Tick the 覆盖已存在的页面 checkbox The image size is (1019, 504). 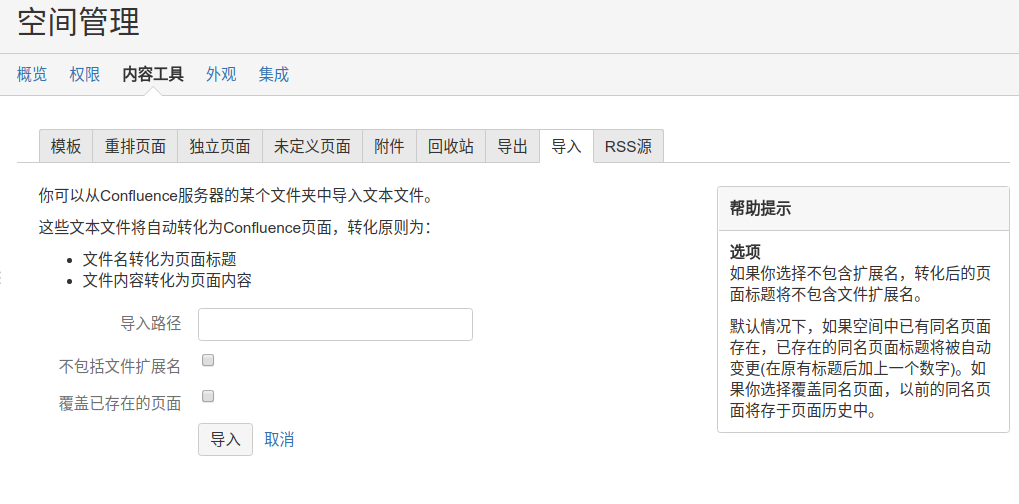(208, 396)
